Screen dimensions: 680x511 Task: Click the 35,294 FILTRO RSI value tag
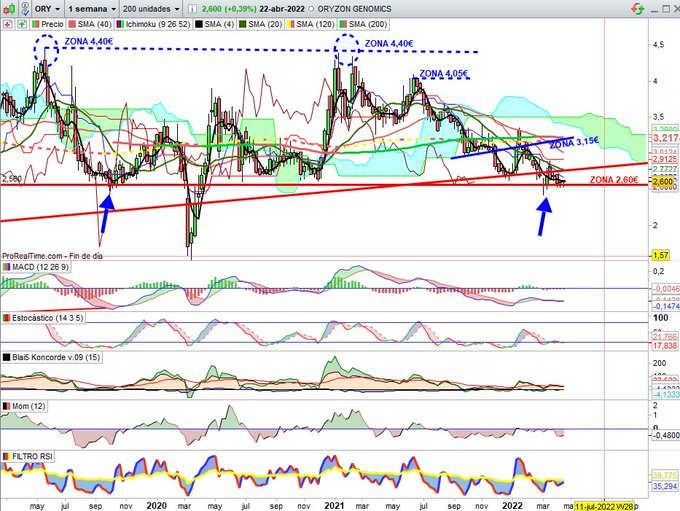click(x=666, y=487)
